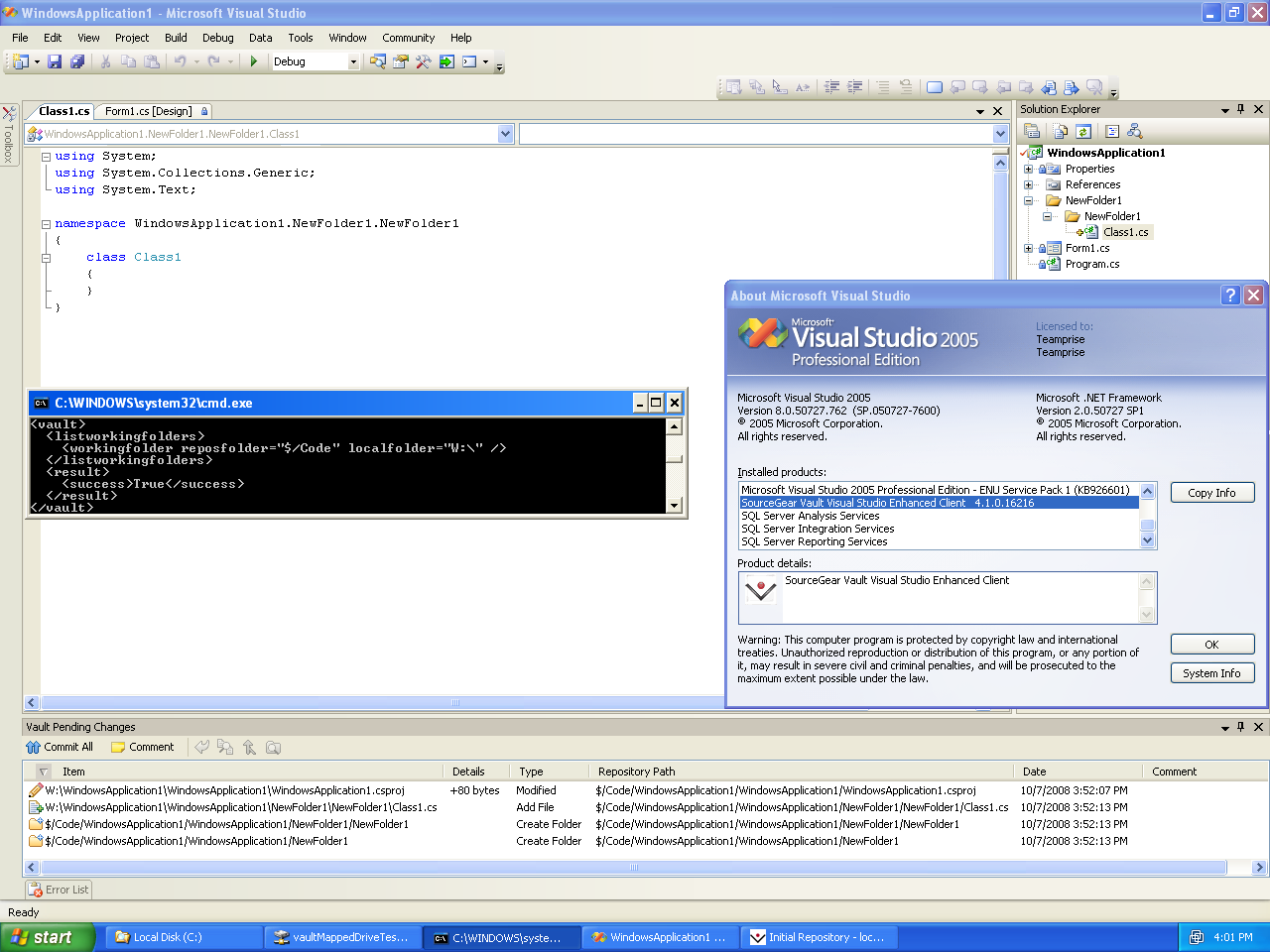1270x952 pixels.
Task: Open the Build menu
Action: coord(176,38)
